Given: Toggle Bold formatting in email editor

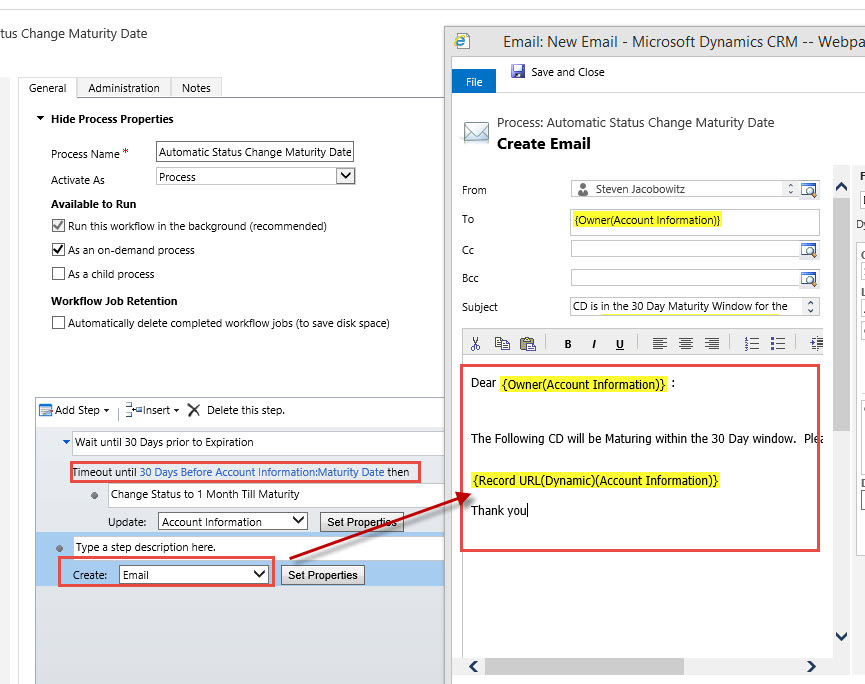Looking at the screenshot, I should point(568,344).
